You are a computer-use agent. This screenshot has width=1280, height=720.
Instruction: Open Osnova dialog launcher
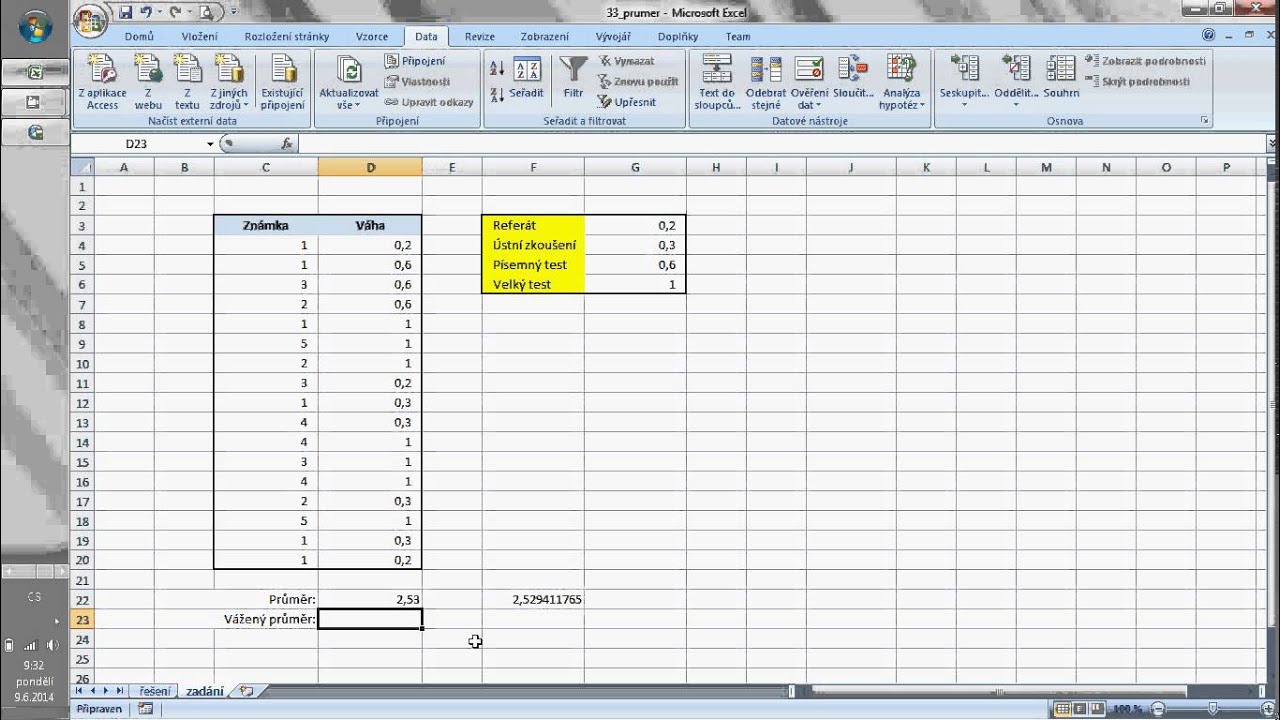tap(1205, 121)
